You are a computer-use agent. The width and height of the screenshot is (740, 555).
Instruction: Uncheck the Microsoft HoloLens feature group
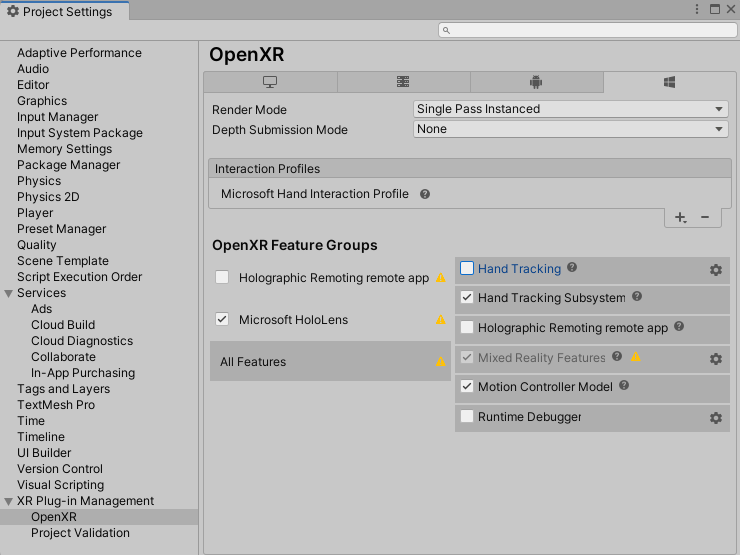pyautogui.click(x=222, y=319)
